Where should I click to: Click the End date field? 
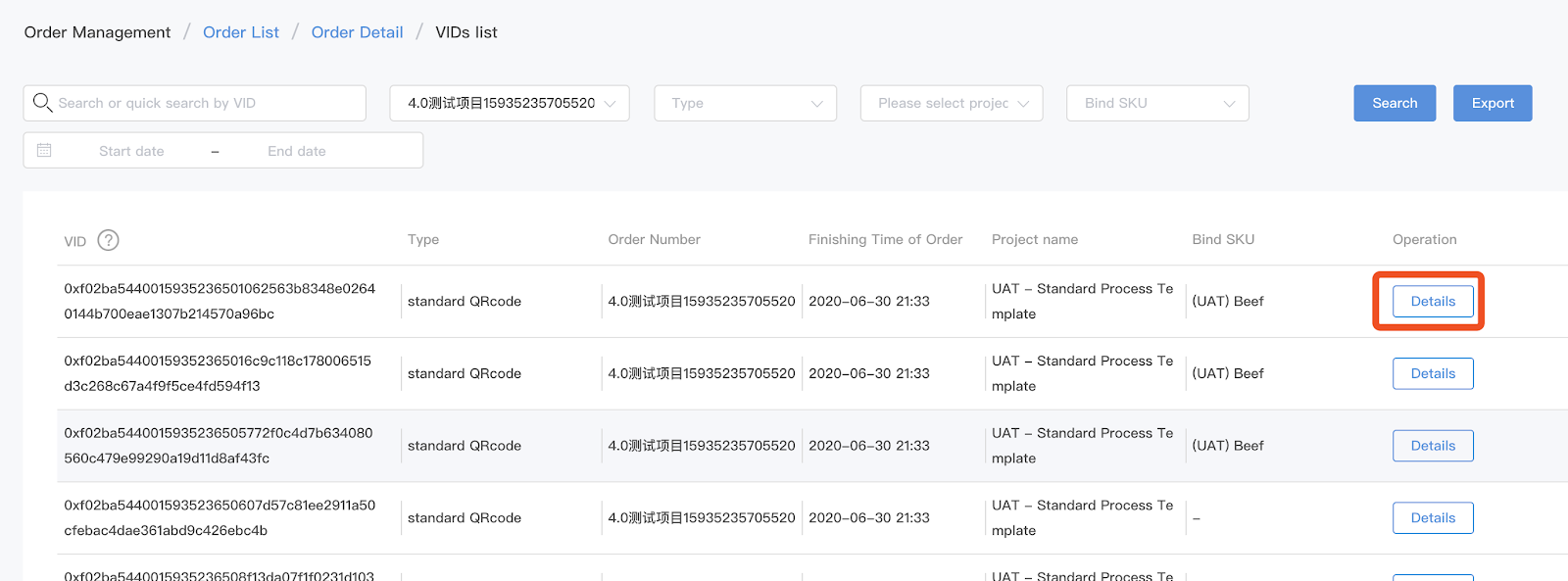coord(297,151)
